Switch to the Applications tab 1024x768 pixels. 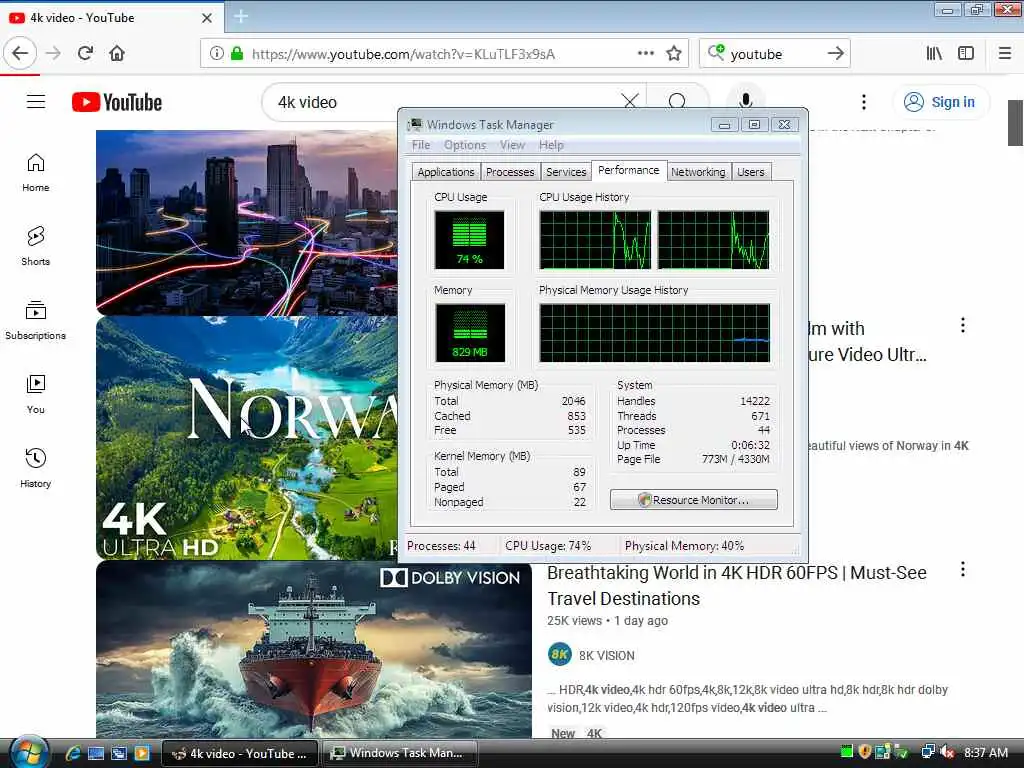[446, 172]
